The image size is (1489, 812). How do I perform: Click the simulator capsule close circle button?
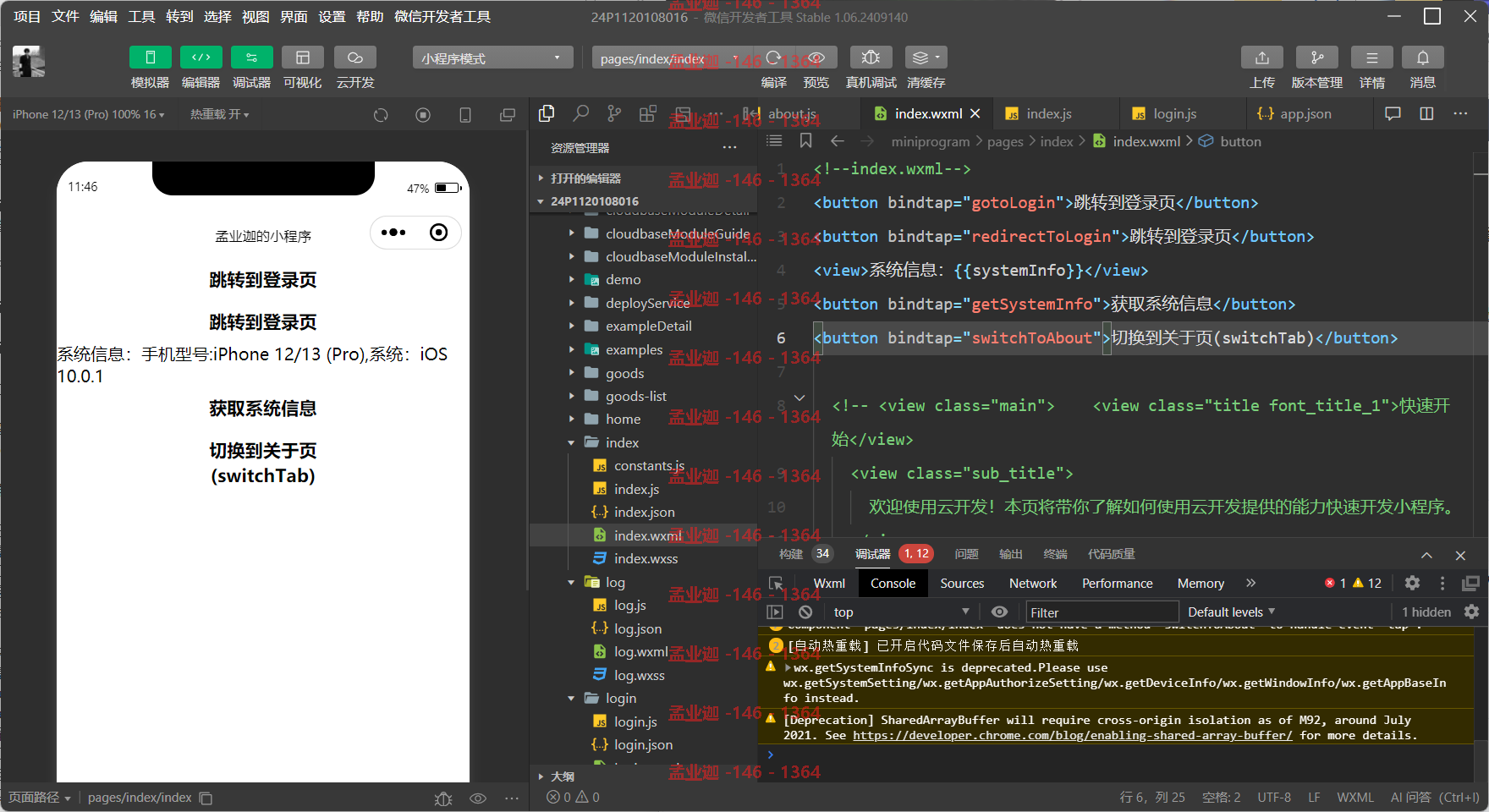tap(438, 233)
